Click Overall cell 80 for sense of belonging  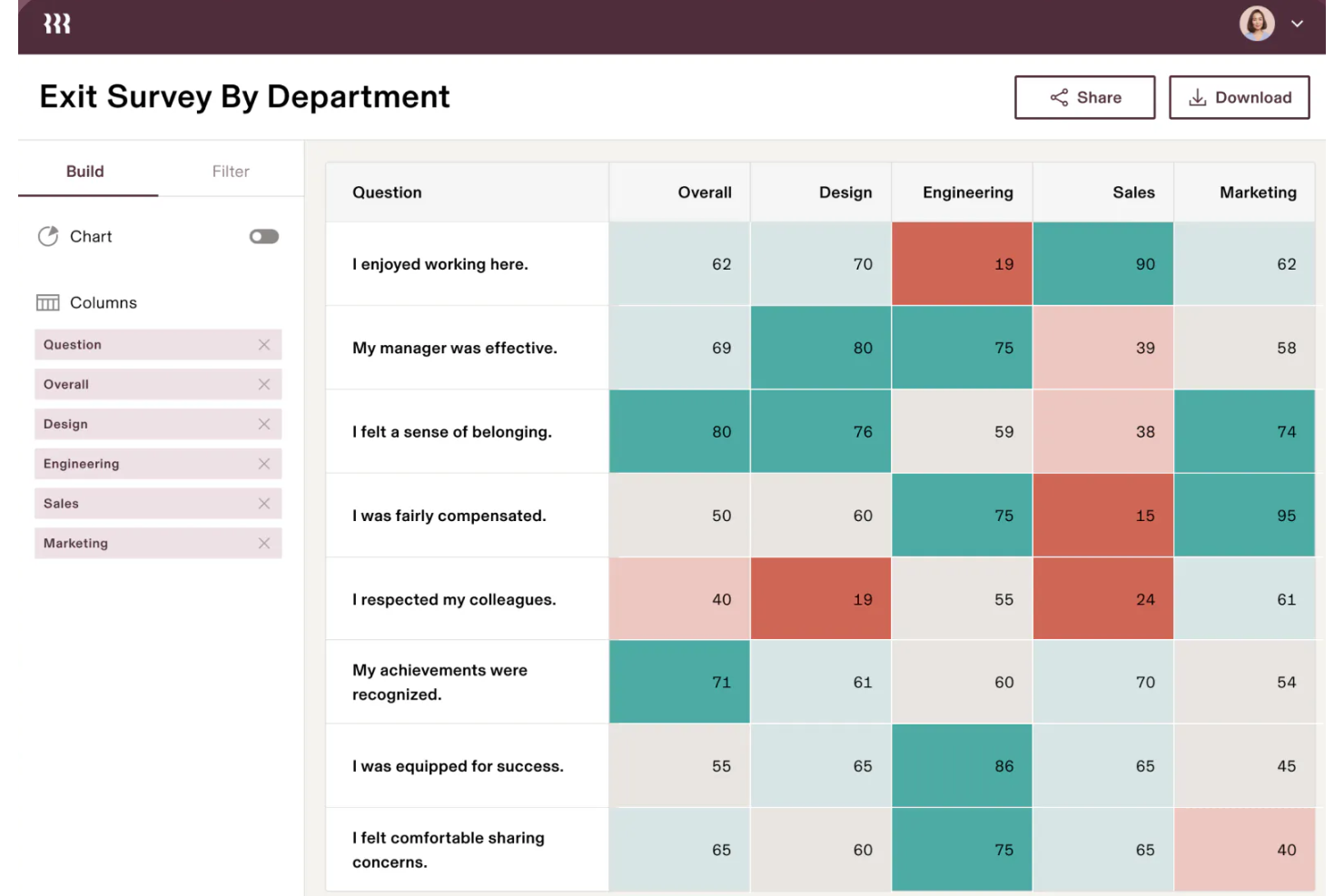pyautogui.click(x=680, y=432)
